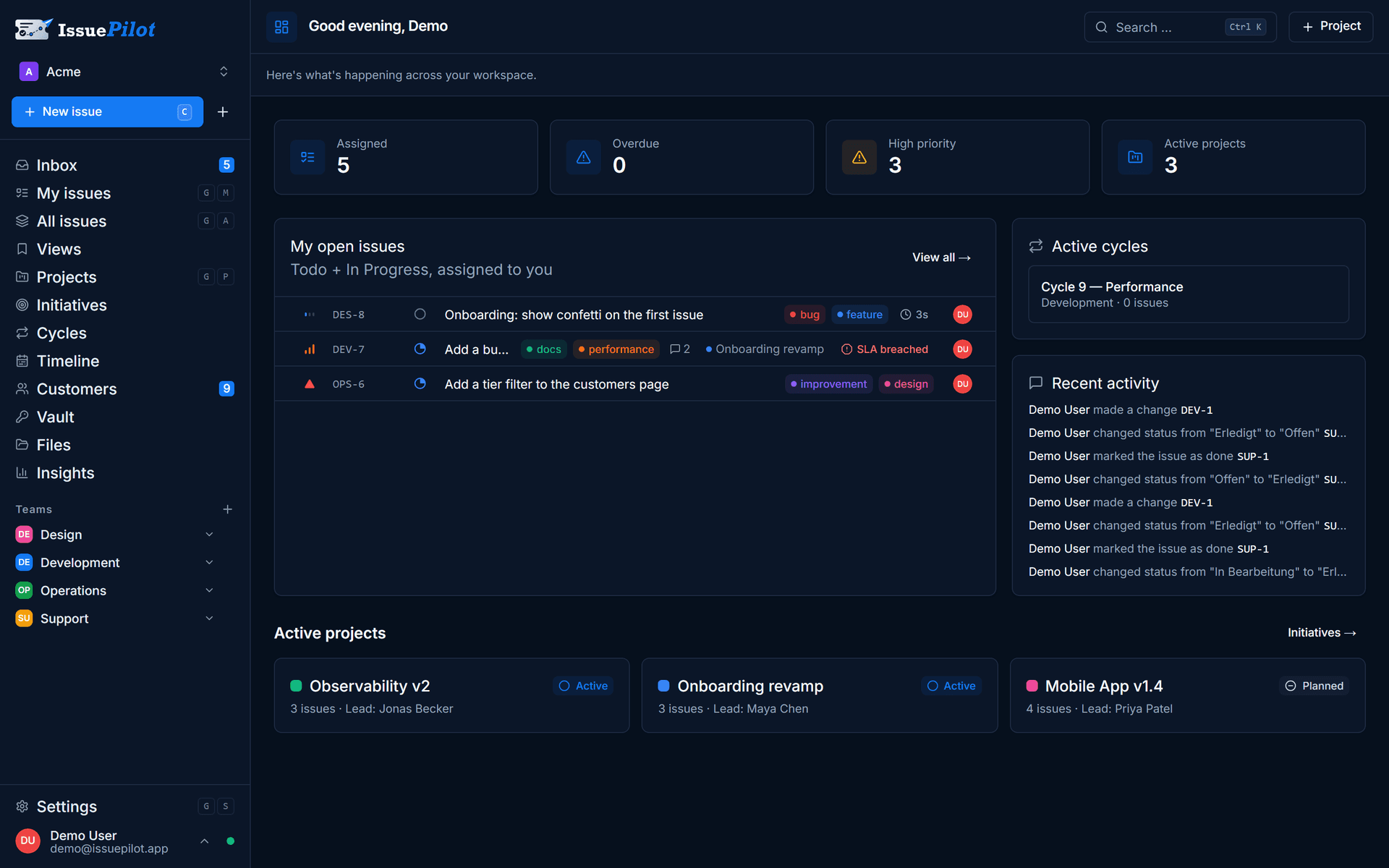
Task: Create a new issue with the blue button
Action: (x=107, y=111)
